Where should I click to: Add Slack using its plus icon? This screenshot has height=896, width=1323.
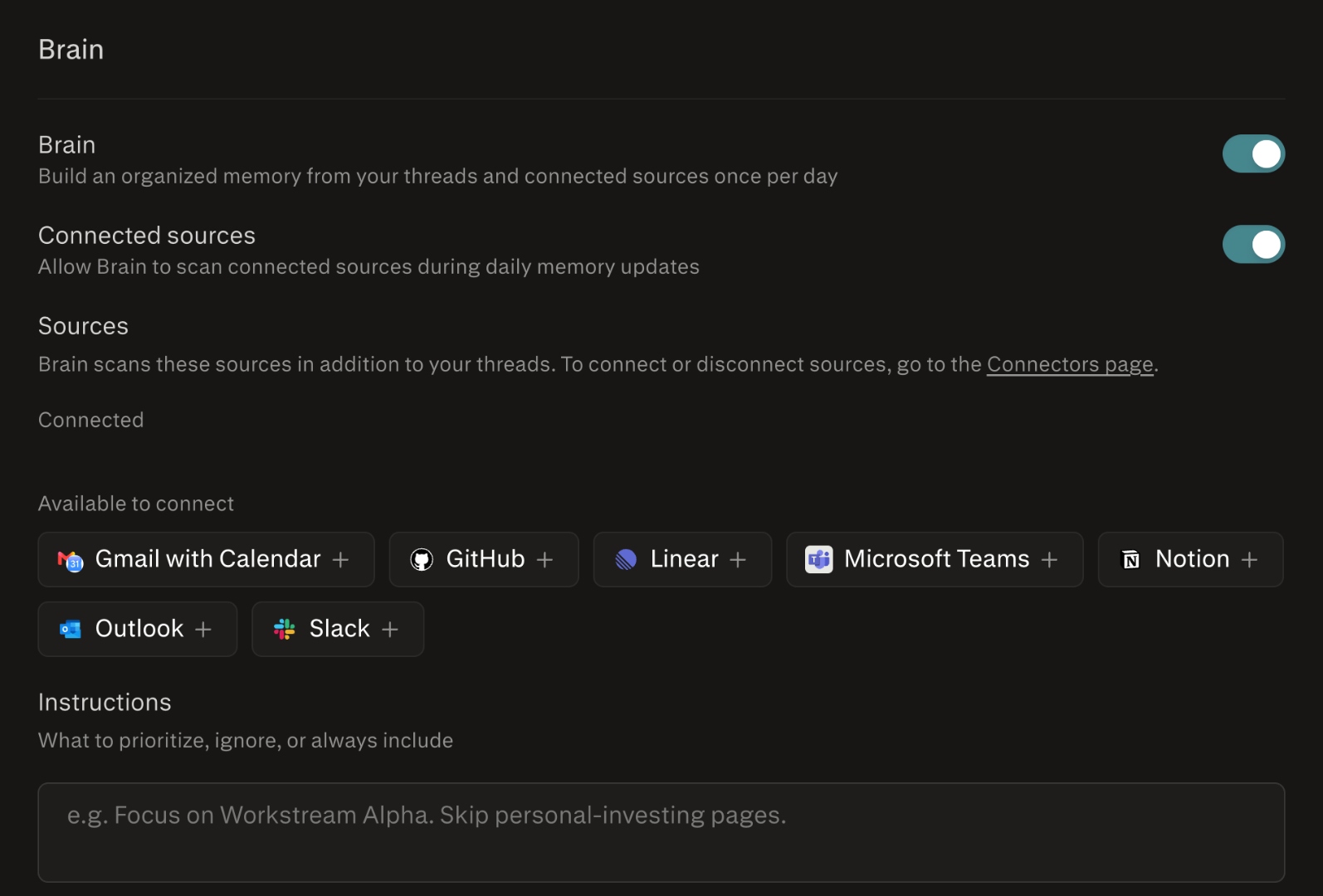pos(390,630)
